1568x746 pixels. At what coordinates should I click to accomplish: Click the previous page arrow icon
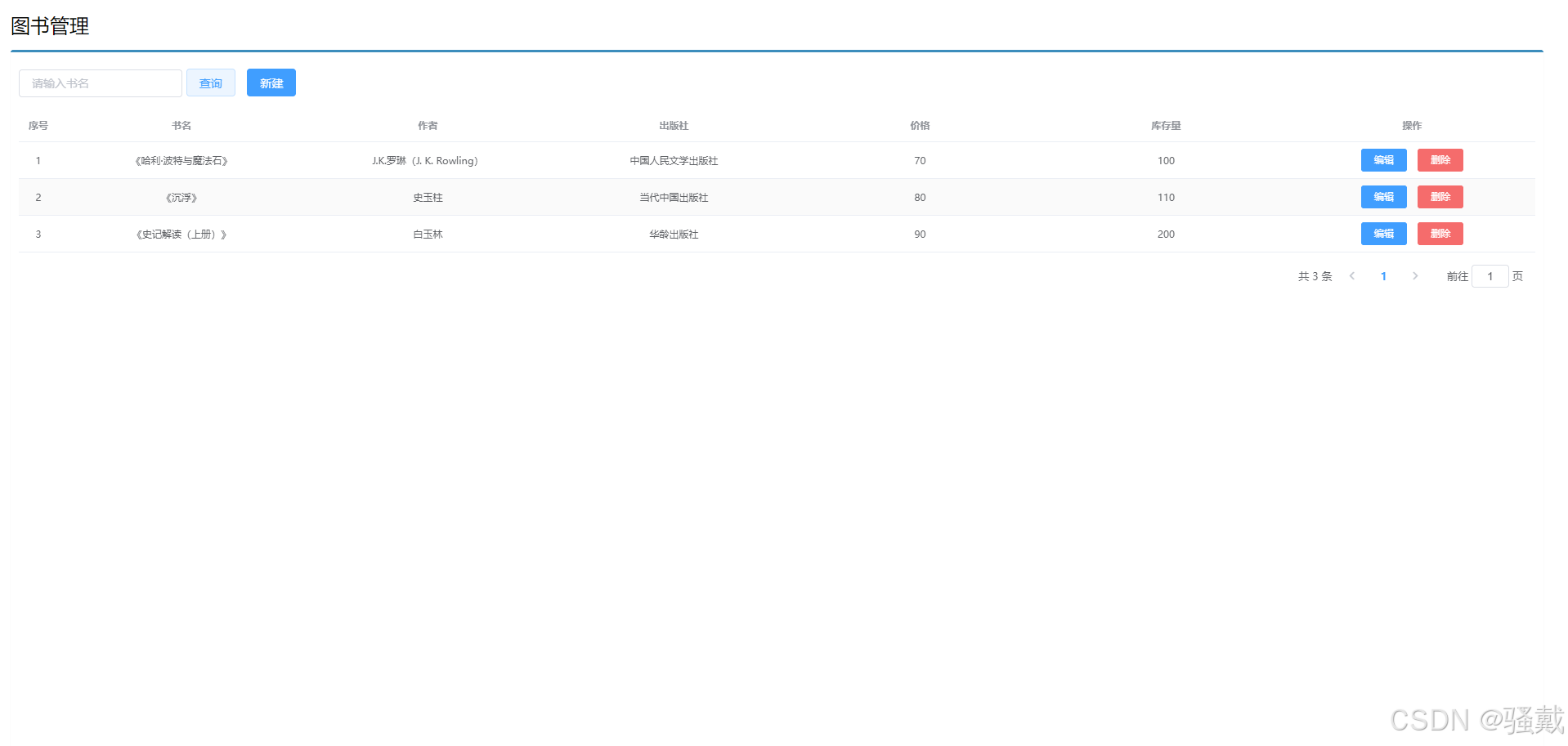click(1351, 276)
